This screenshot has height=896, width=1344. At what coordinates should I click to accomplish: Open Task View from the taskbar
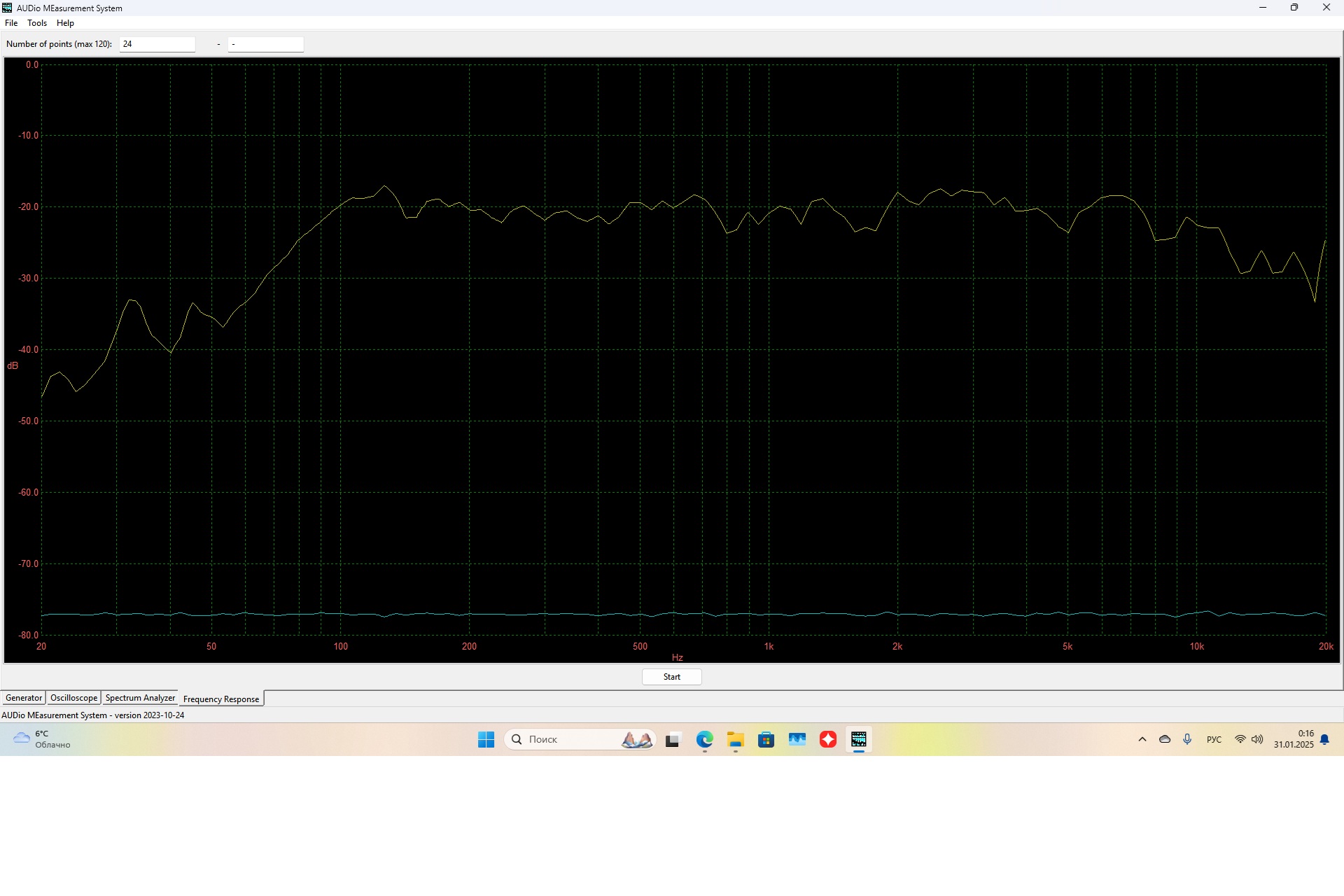click(x=673, y=739)
